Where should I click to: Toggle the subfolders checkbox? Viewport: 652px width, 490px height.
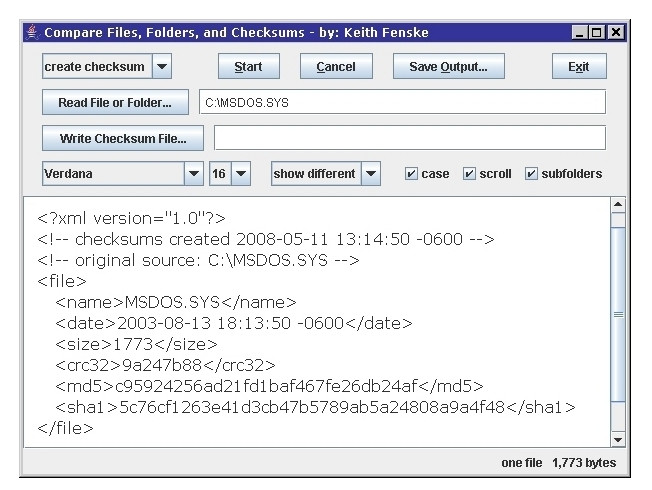[531, 173]
